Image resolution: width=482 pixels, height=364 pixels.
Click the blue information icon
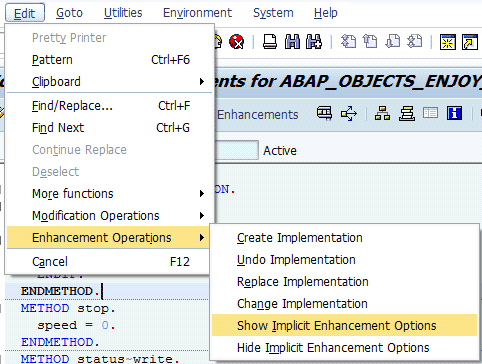(454, 113)
